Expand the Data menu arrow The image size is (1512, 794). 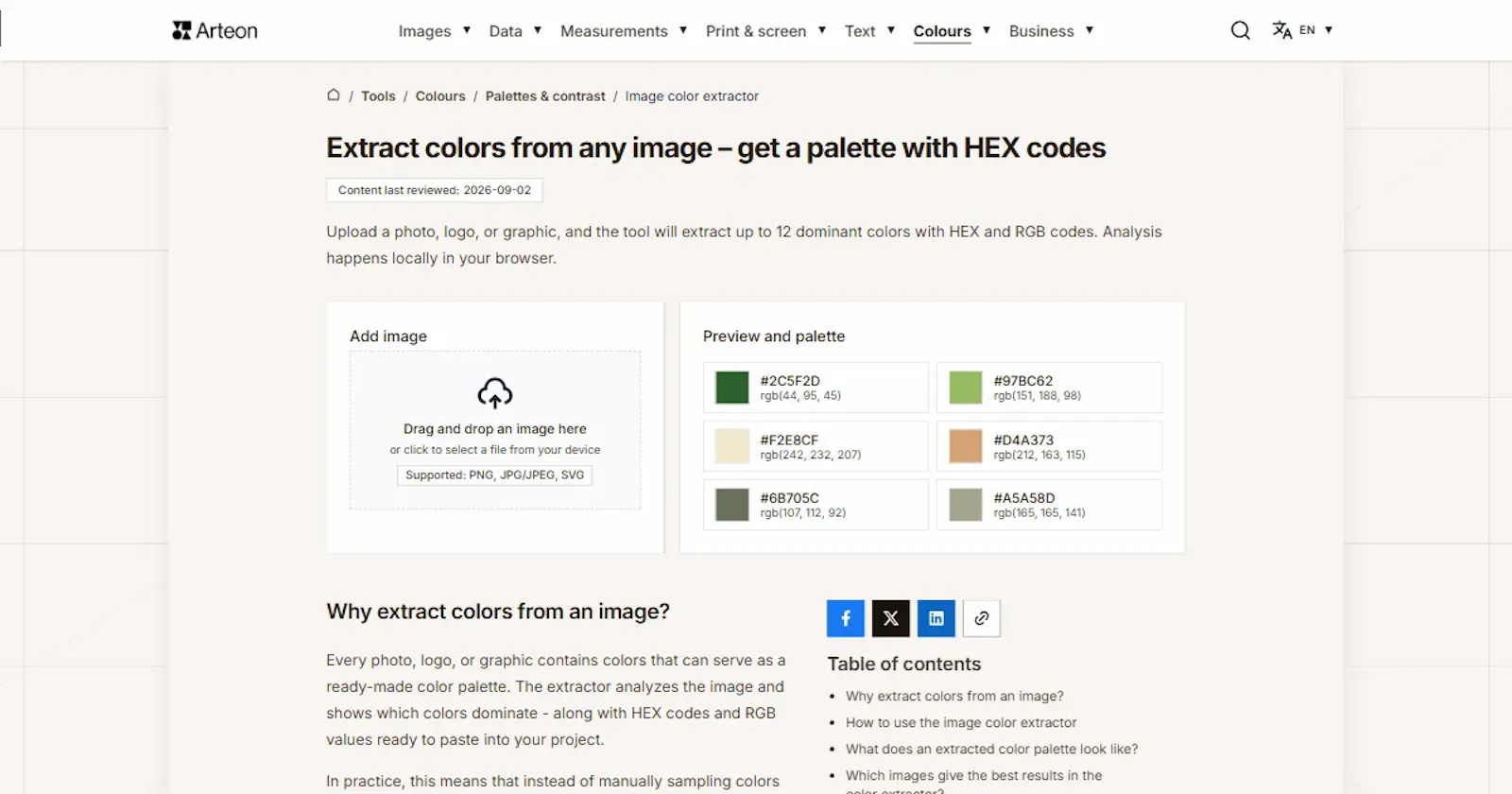[538, 30]
